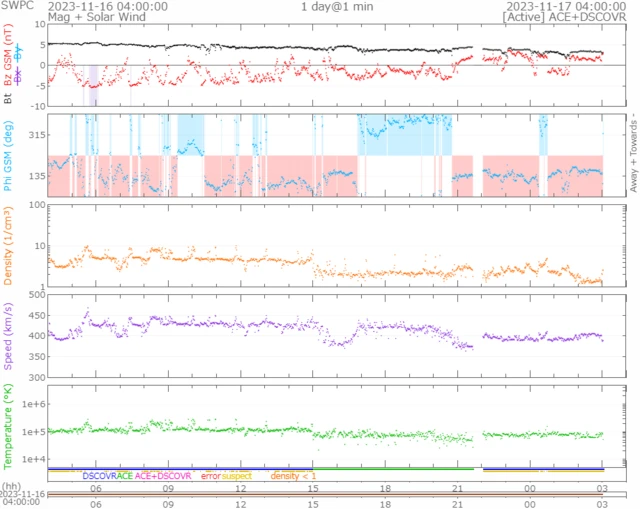The height and width of the screenshot is (509, 640).
Task: Click the 2023-11-17 04:00:00 end timestamp
Action: pyautogui.click(x=569, y=6)
